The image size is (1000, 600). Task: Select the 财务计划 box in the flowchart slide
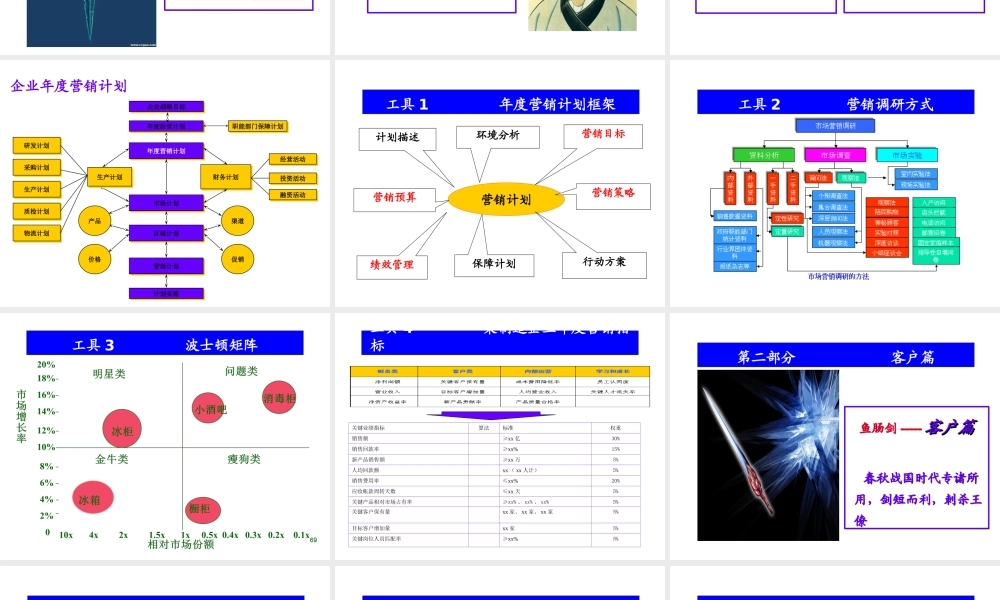tap(228, 177)
